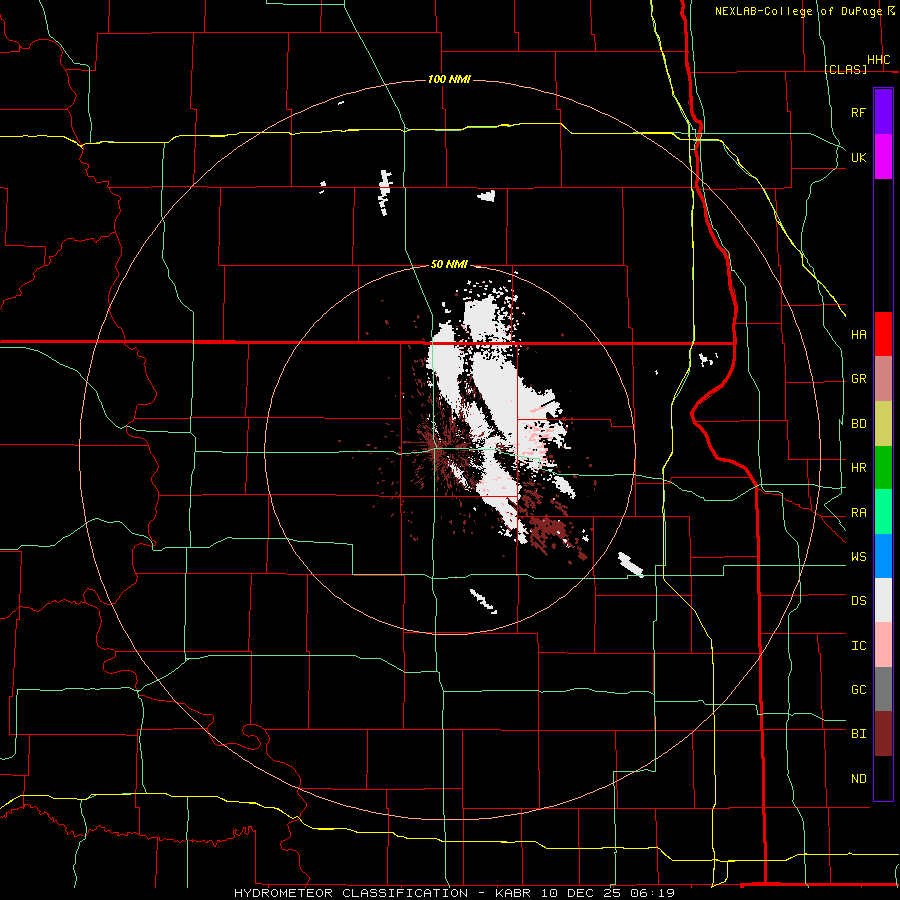
Task: Click the WS legend label
Action: pos(858,557)
